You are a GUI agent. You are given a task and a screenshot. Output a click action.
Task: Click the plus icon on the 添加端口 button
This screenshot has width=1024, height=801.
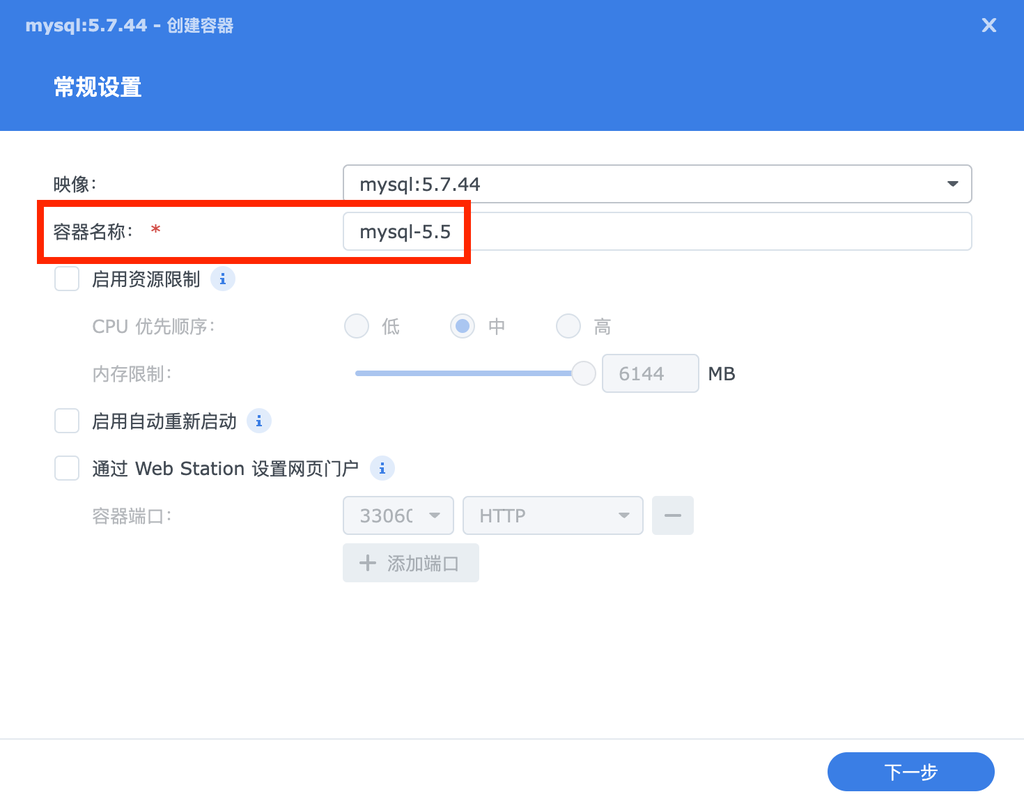[x=366, y=562]
